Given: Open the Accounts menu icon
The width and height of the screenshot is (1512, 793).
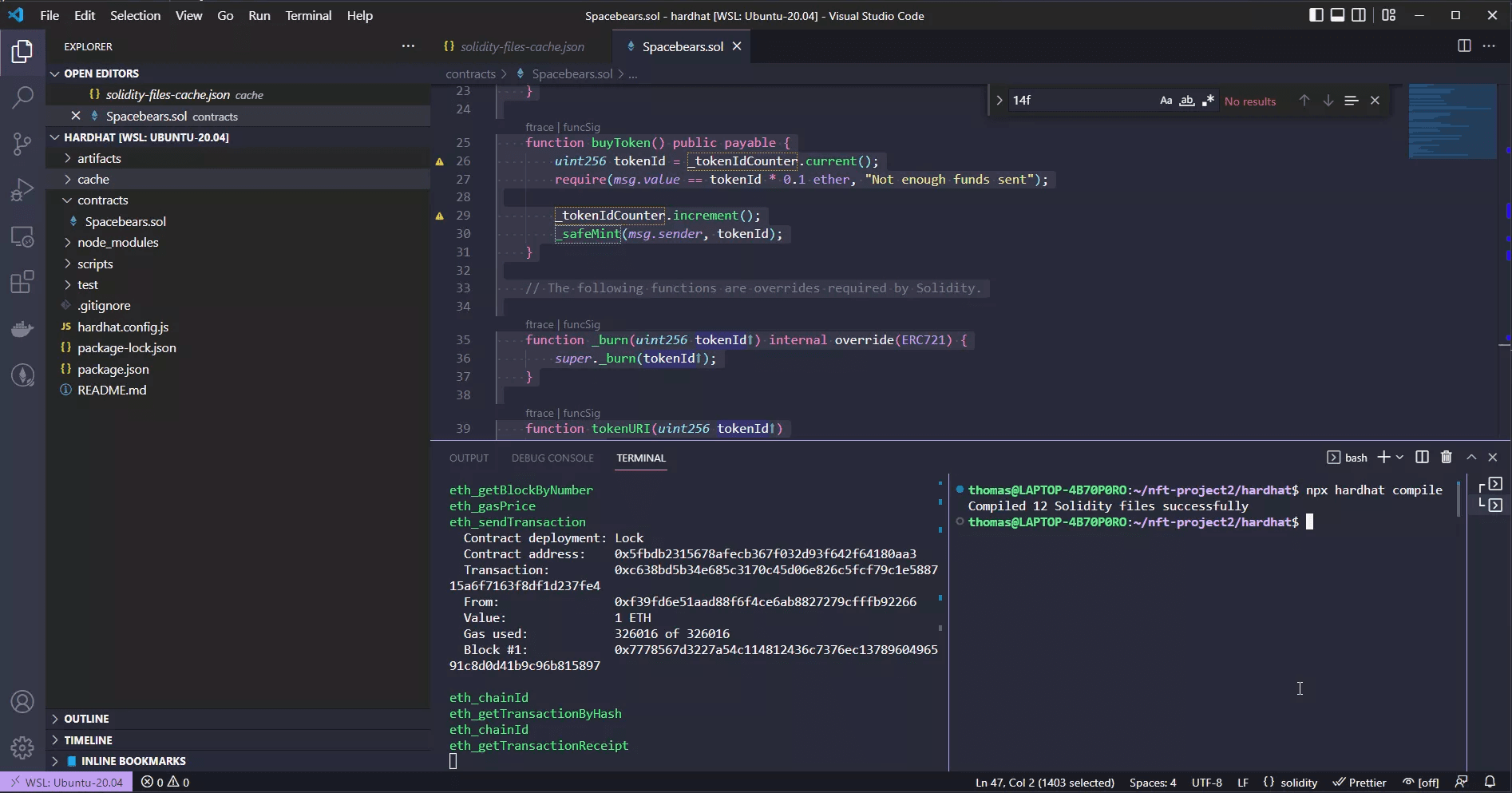Looking at the screenshot, I should click(22, 702).
